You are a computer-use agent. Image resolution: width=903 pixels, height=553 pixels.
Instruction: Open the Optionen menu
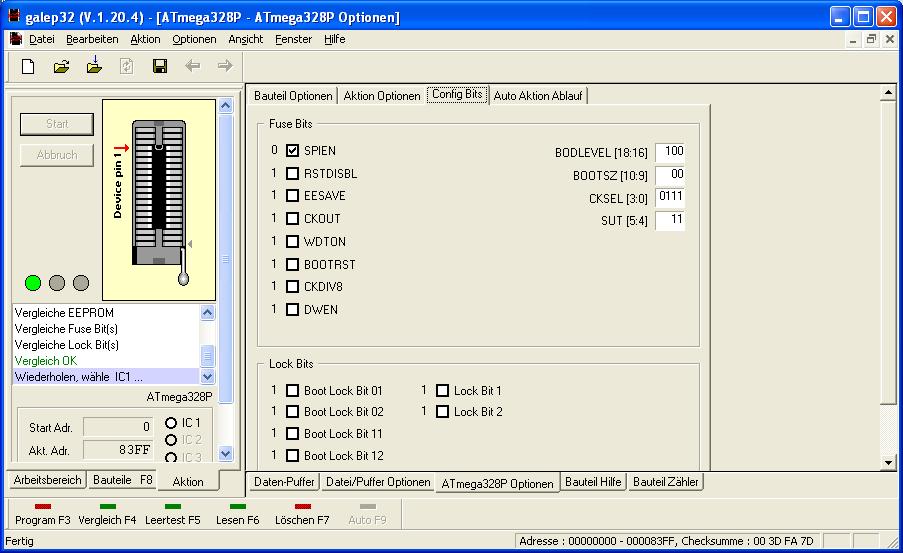(x=194, y=39)
